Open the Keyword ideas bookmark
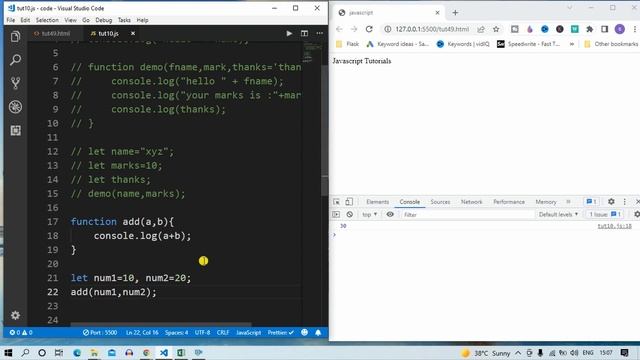The height and width of the screenshot is (360, 640). (x=398, y=44)
